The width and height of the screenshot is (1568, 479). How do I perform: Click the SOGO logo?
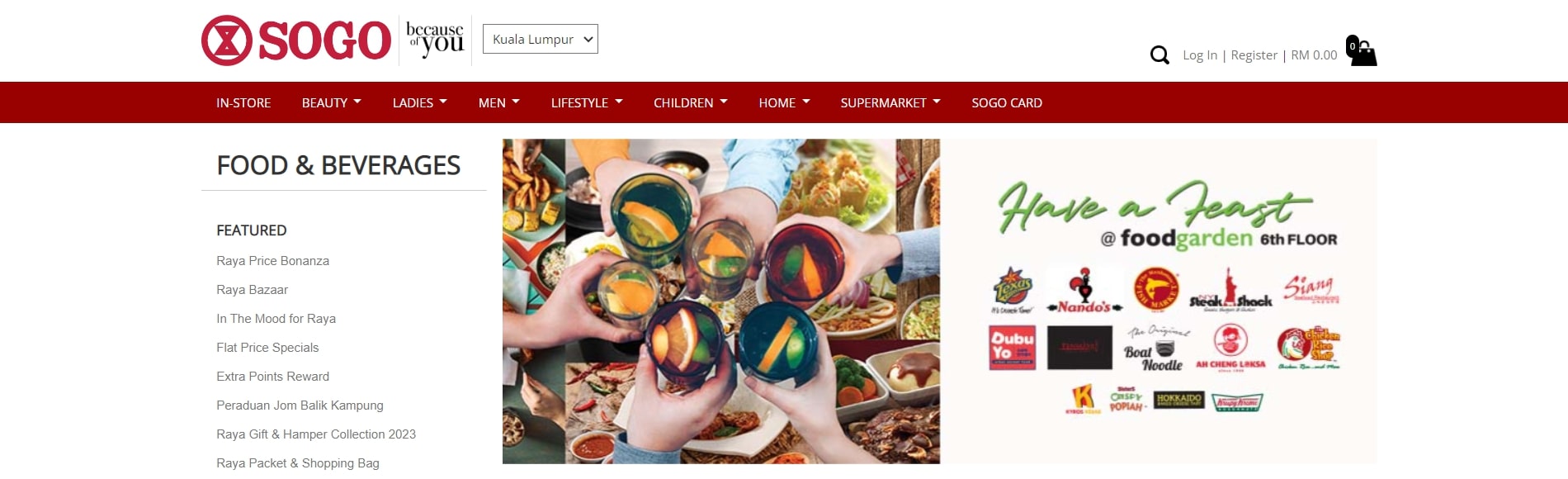tap(296, 40)
